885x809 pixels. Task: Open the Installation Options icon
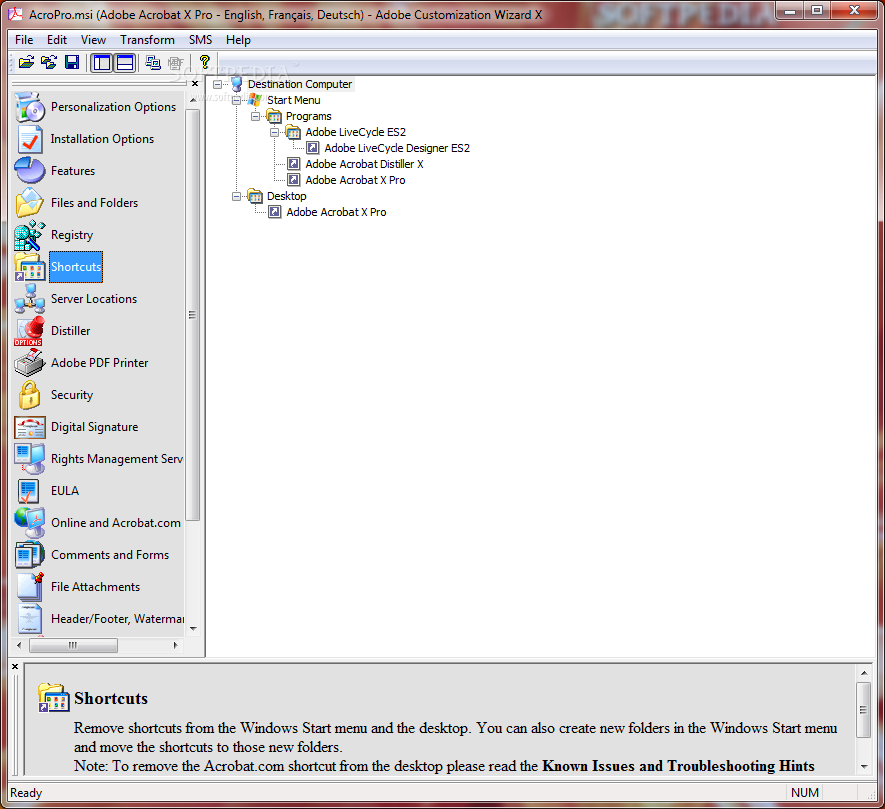pos(30,139)
